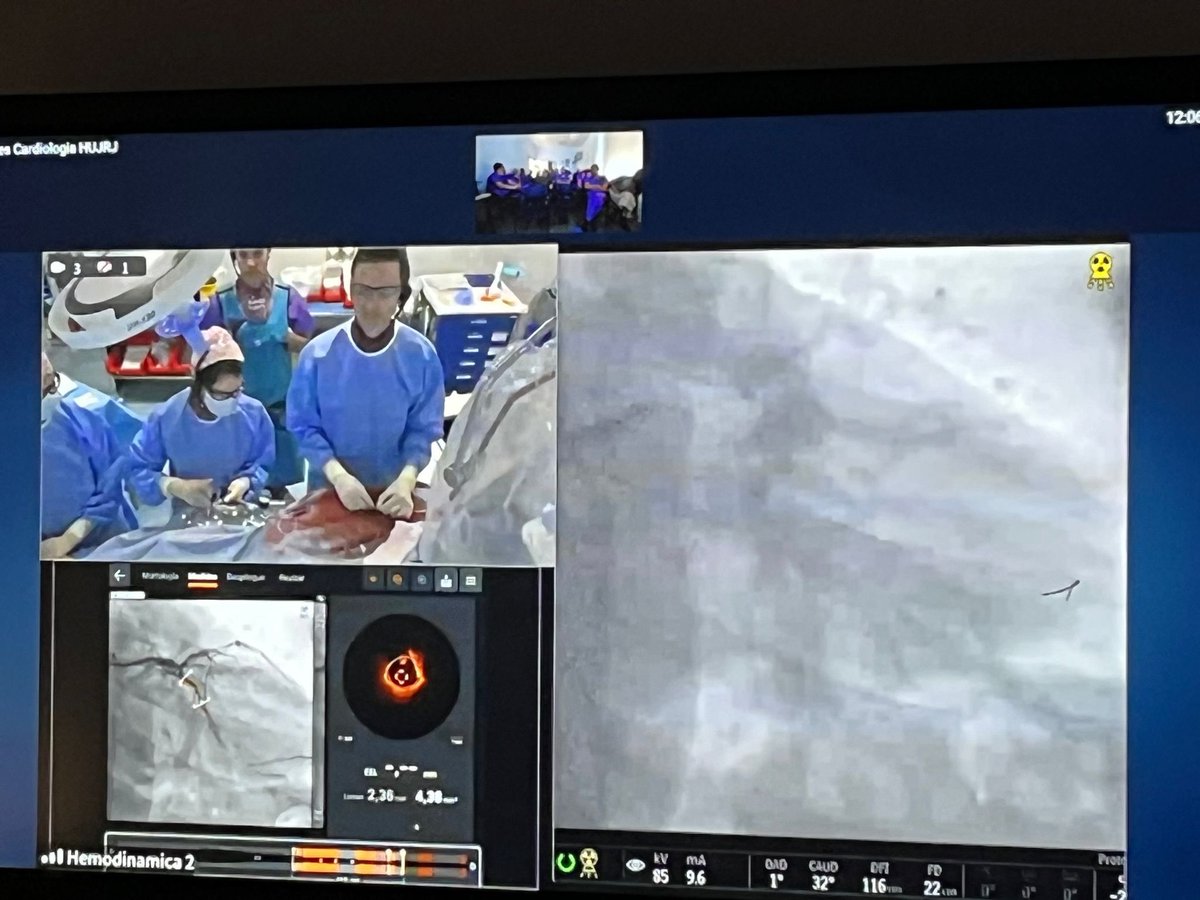The image size is (1200, 900).
Task: Click the first round toolbar icon in OCT panel
Action: point(374,579)
